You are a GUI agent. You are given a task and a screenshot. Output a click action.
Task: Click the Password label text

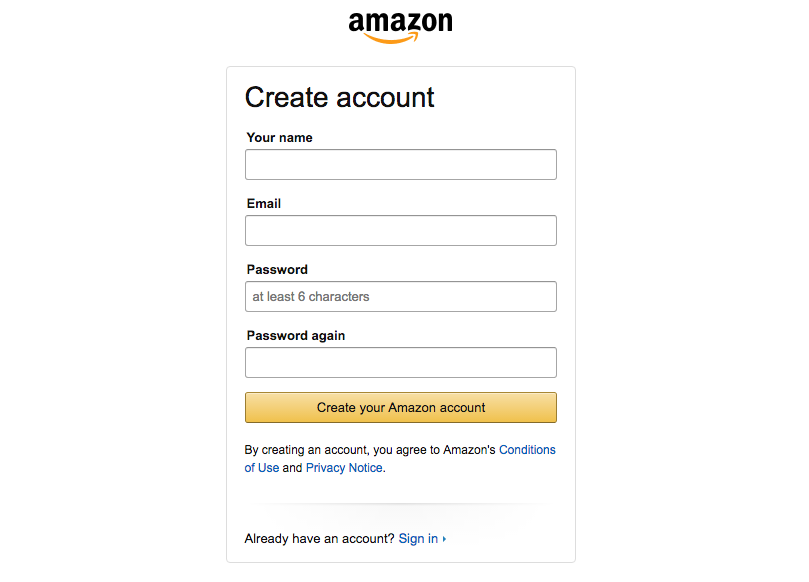point(277,270)
